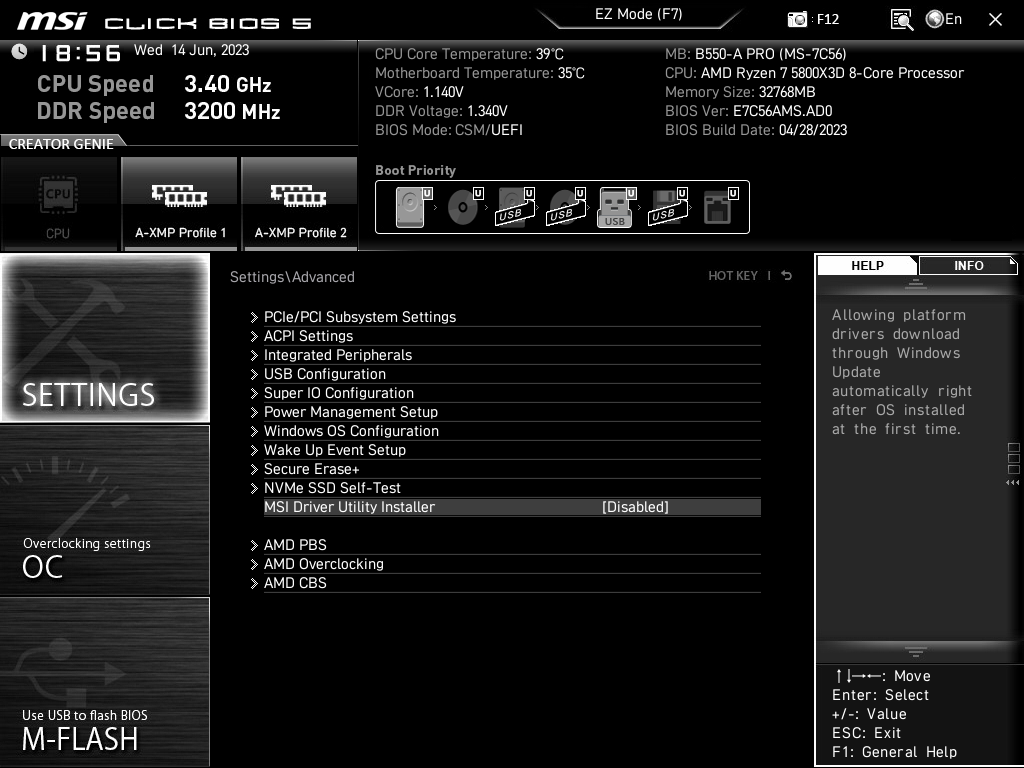
Task: Take a screenshot with the F12 camera icon
Action: click(797, 19)
